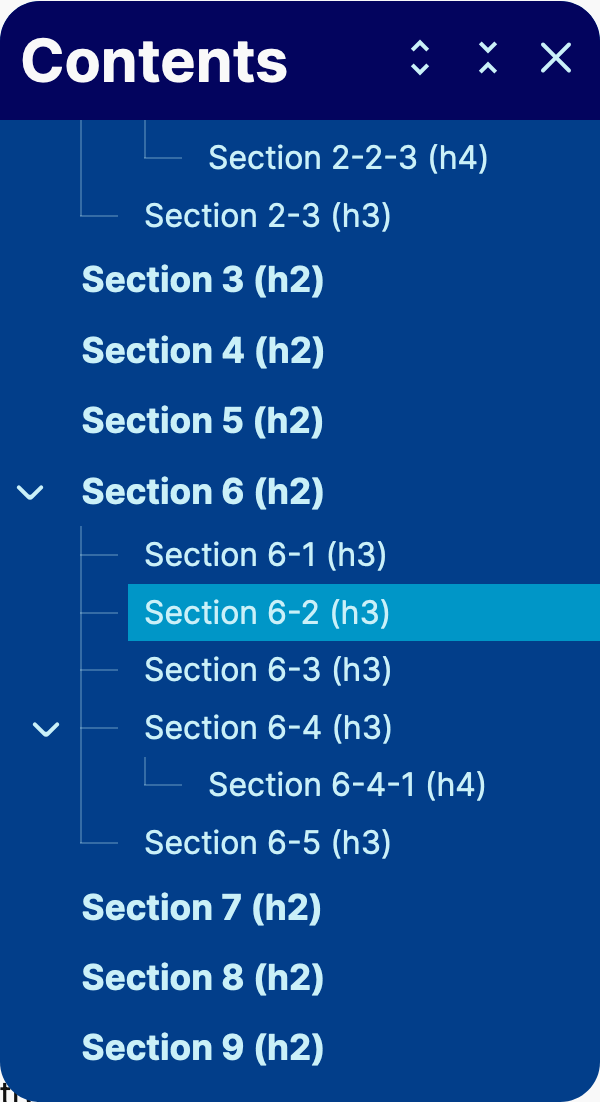This screenshot has width=600, height=1102.
Task: Click Section 6-4 (h3) item
Action: coord(268,728)
